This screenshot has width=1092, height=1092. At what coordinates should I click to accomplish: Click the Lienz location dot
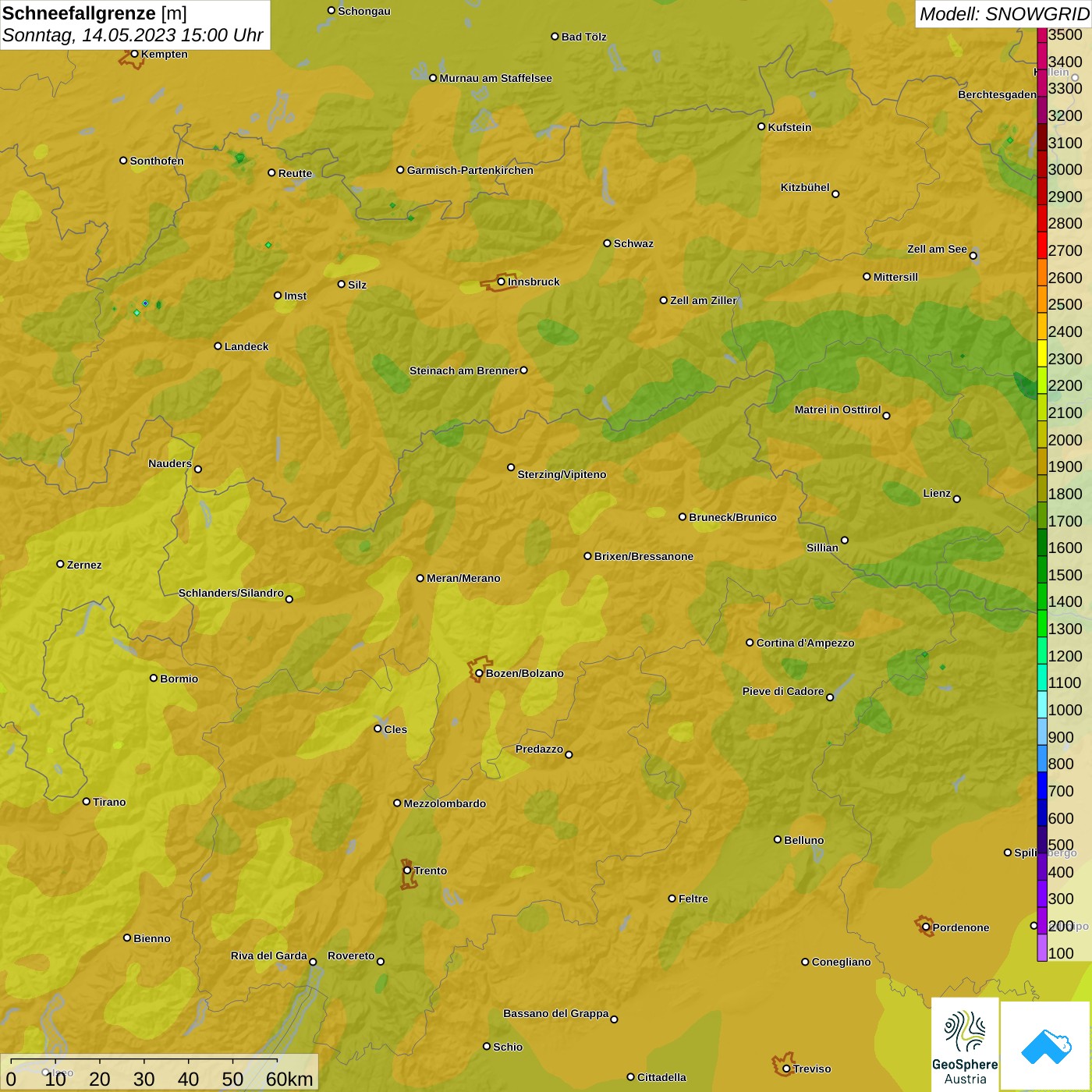pyautogui.click(x=957, y=498)
